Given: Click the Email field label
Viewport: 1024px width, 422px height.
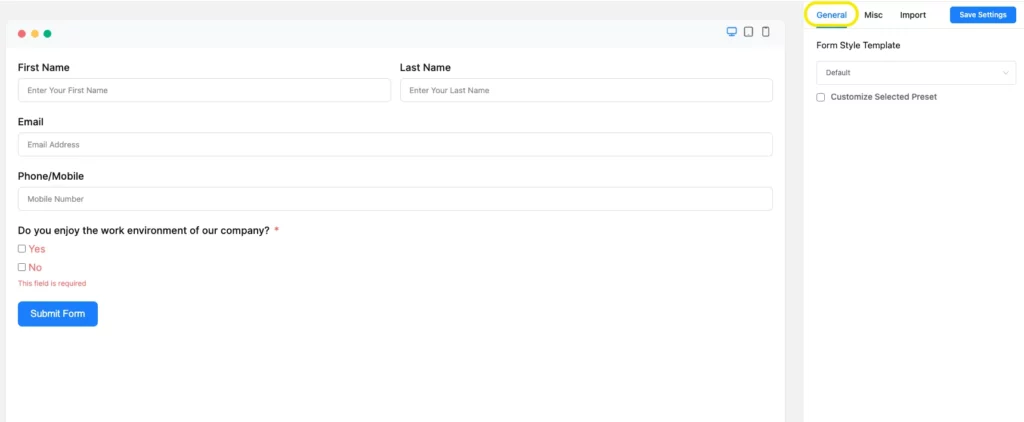Looking at the screenshot, I should 31,122.
